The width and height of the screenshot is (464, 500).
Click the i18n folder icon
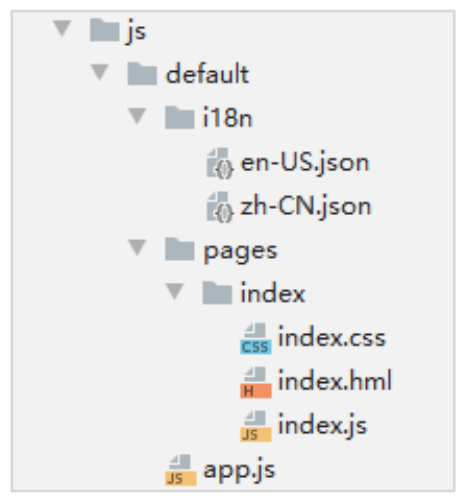click(x=180, y=117)
